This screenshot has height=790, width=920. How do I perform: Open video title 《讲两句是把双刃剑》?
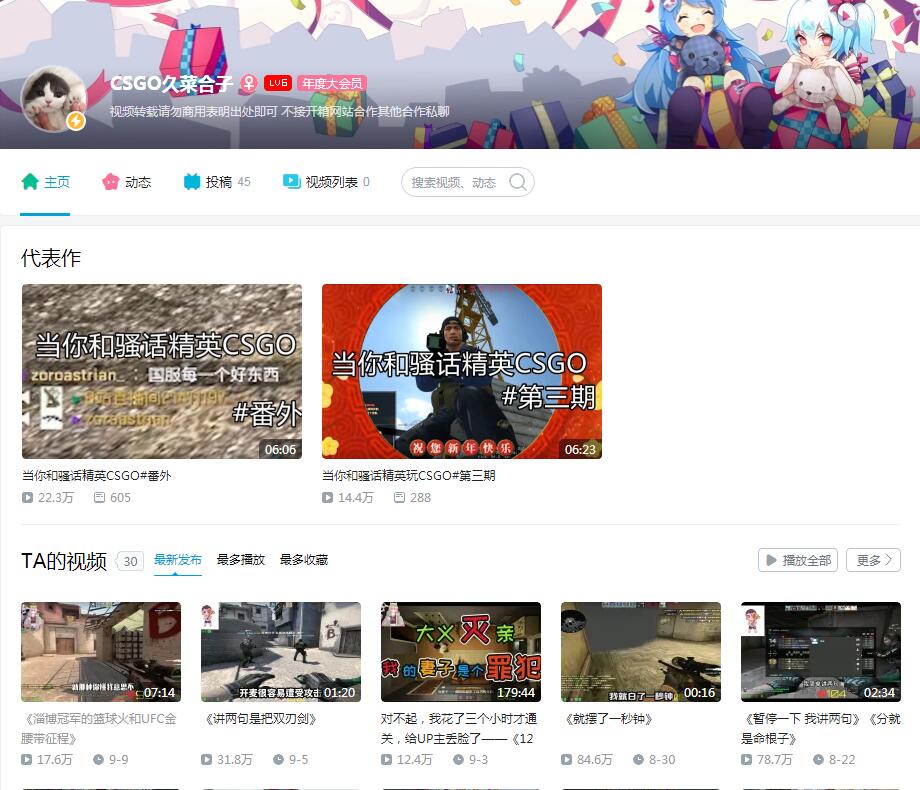click(x=259, y=719)
